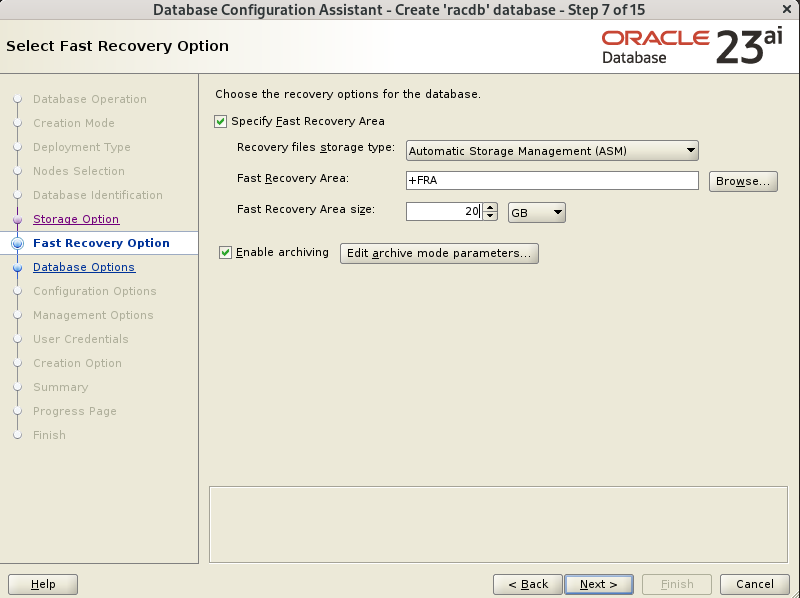Jump to the Database Options step
Screen dimensions: 800x598
tap(84, 267)
